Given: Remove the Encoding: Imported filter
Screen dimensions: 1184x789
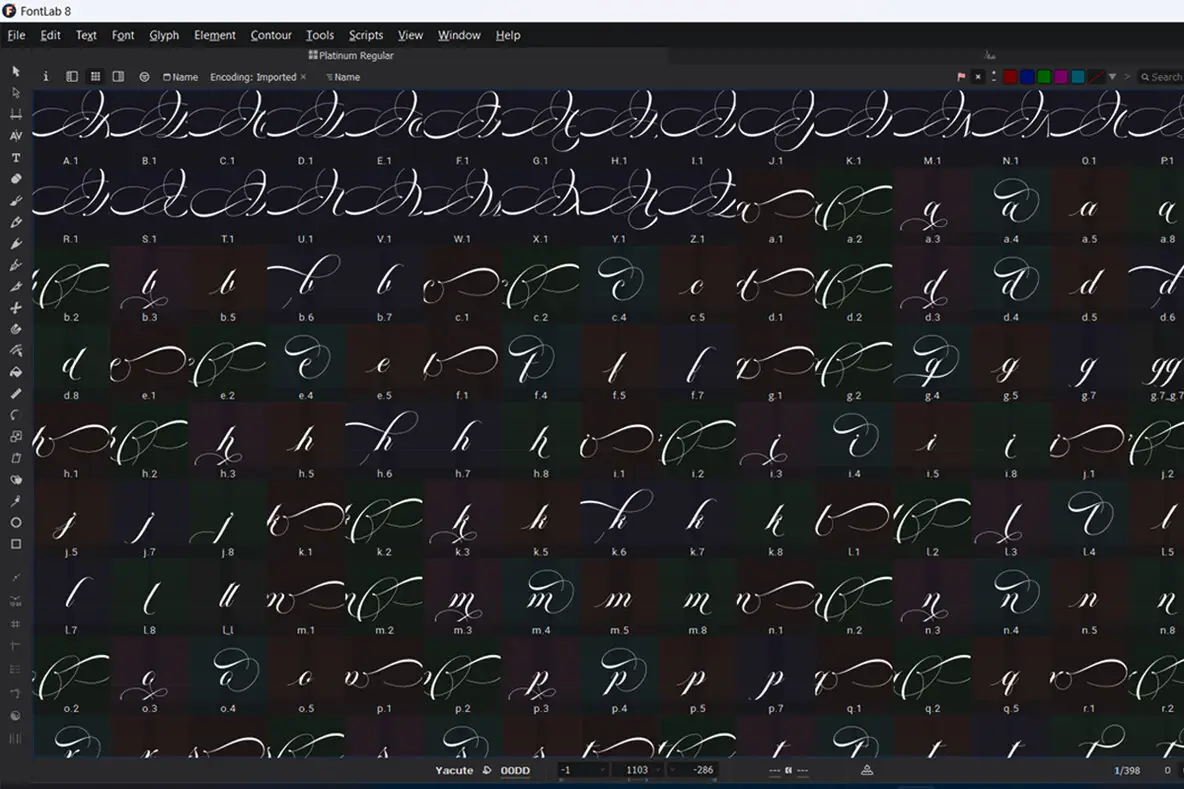Looking at the screenshot, I should (x=303, y=77).
